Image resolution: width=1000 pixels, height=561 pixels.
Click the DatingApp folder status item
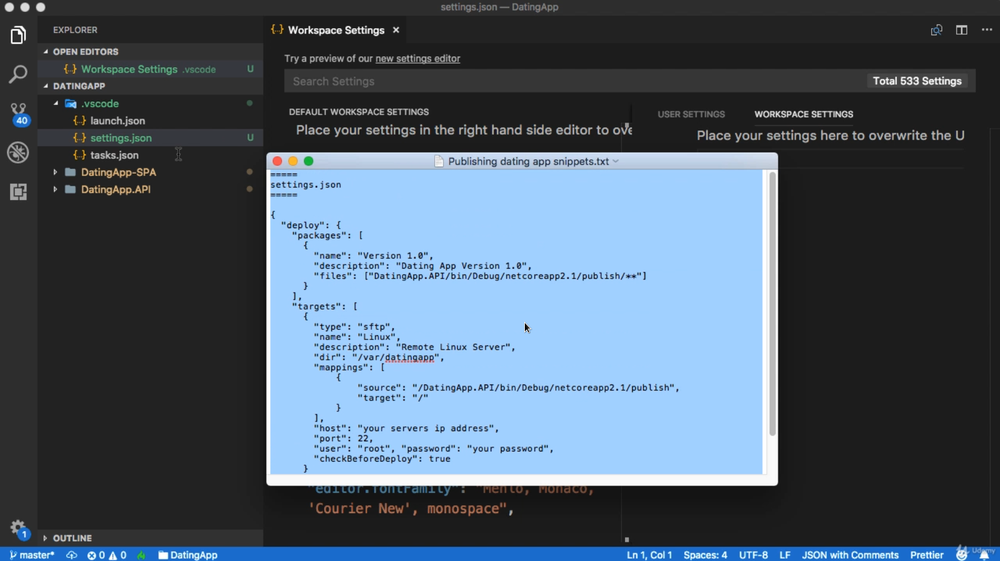tap(188, 555)
